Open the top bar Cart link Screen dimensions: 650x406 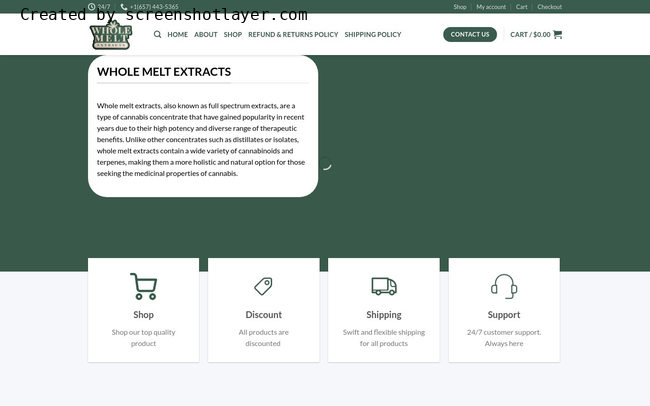(521, 7)
